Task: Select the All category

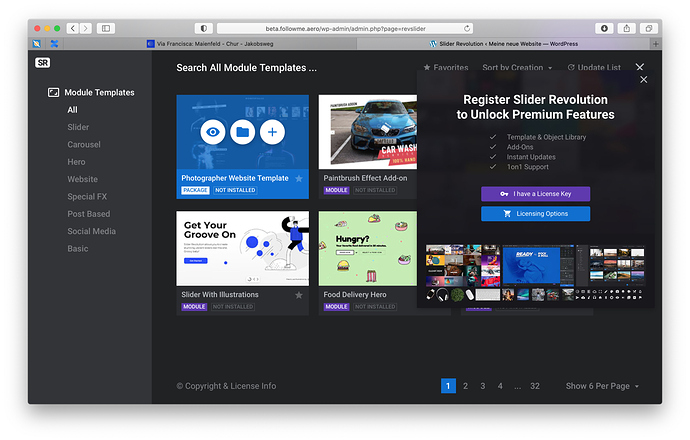Action: (72, 110)
